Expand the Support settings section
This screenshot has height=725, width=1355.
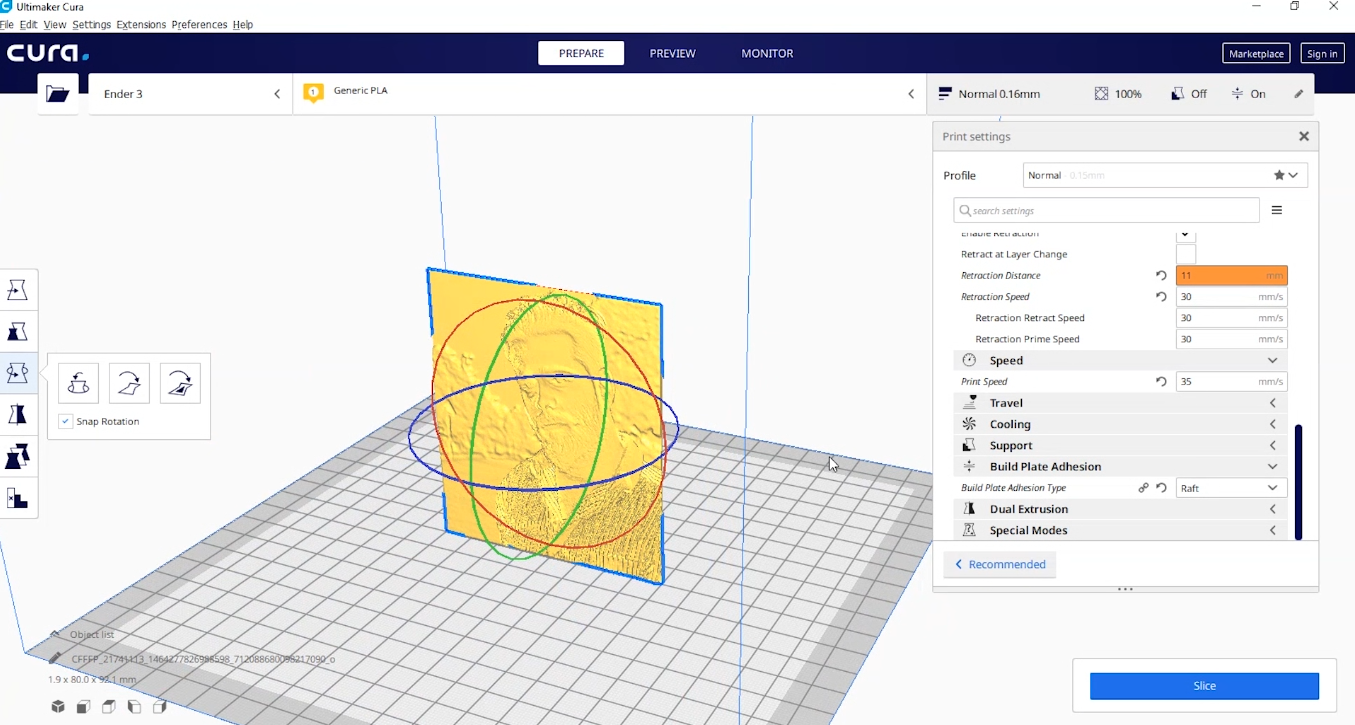tap(1120, 445)
